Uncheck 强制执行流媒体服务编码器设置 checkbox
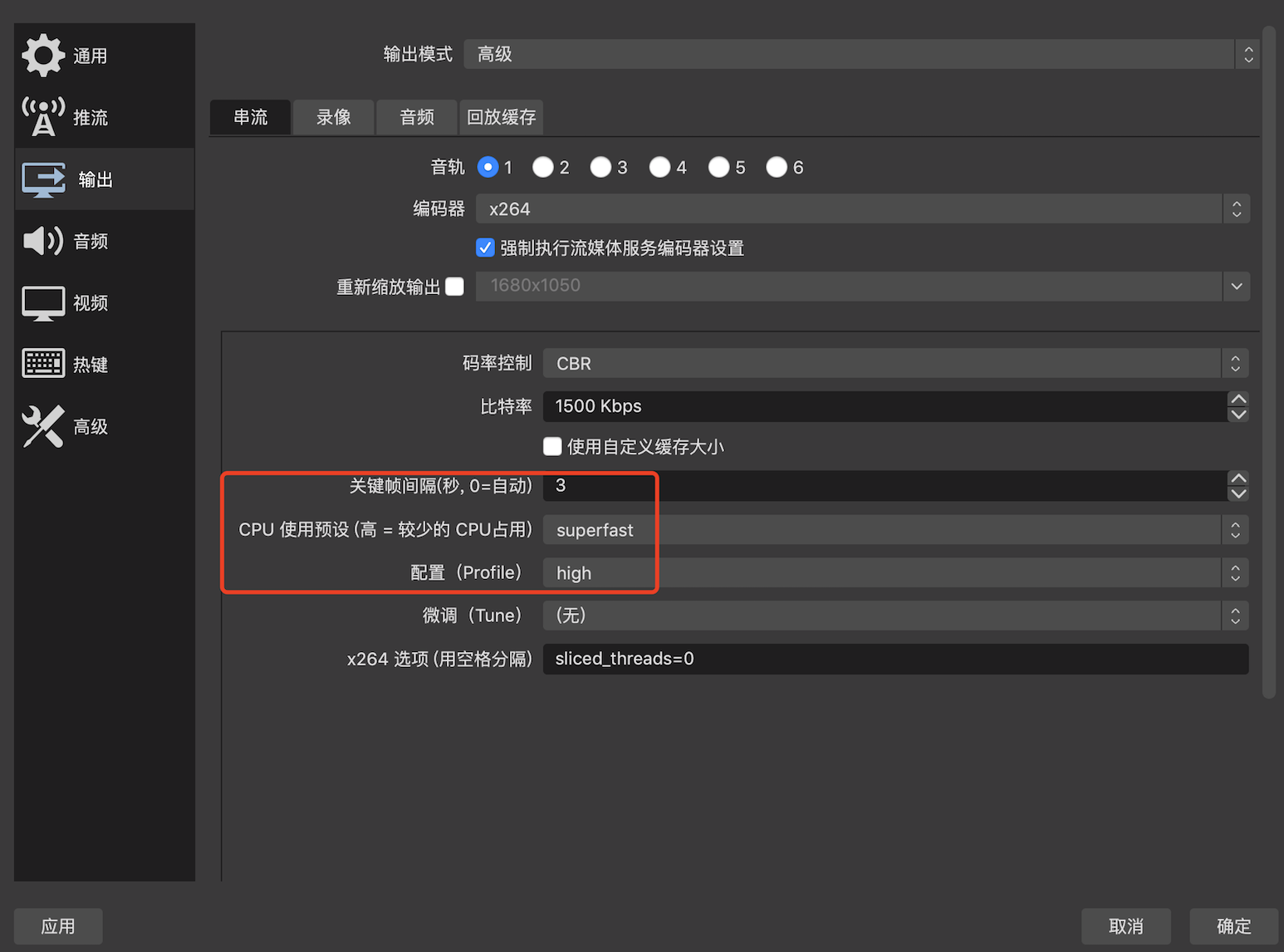The width and height of the screenshot is (1284, 952). (485, 248)
